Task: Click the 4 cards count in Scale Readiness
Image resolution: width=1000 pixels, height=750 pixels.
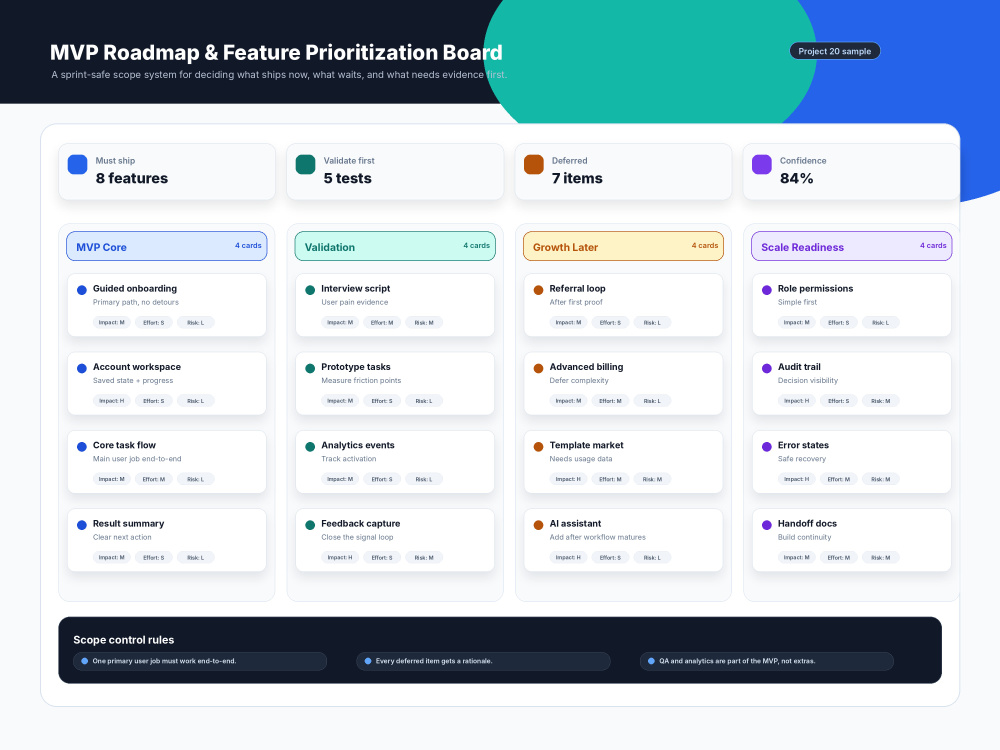Action: pos(933,246)
